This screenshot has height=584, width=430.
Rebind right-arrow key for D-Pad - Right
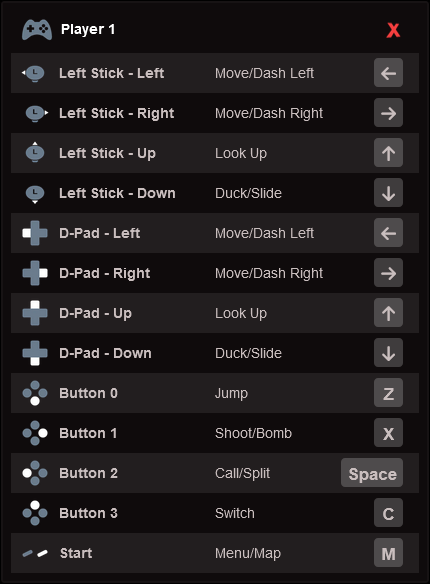388,273
